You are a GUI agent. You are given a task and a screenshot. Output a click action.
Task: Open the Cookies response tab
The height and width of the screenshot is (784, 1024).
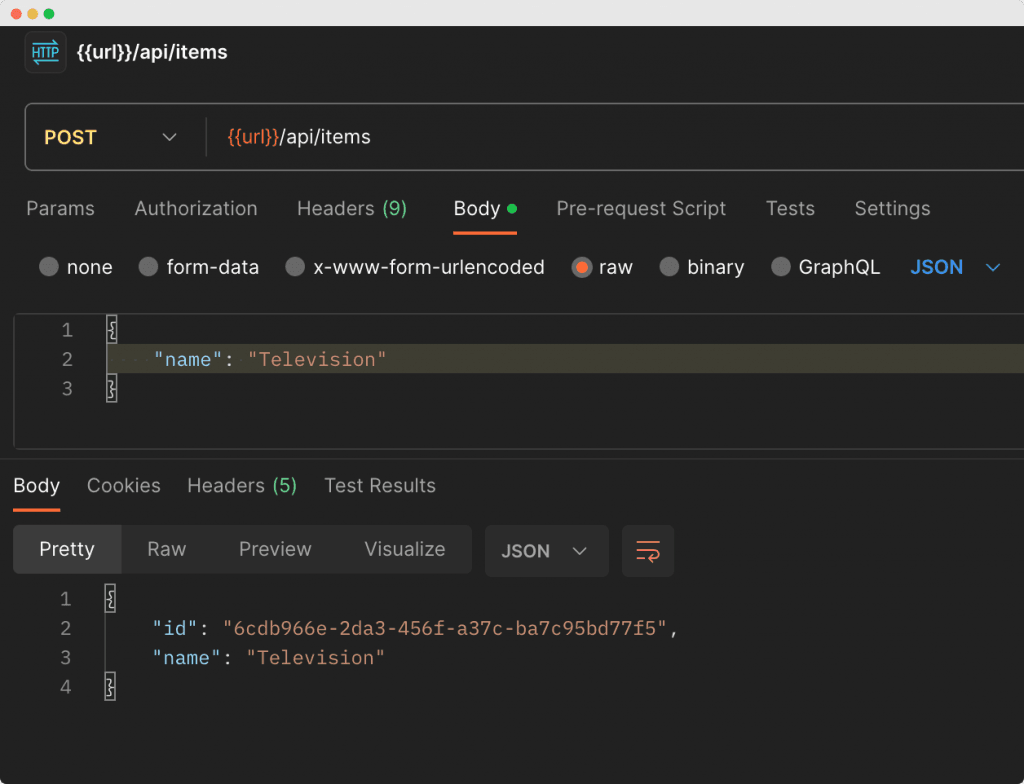(x=123, y=486)
